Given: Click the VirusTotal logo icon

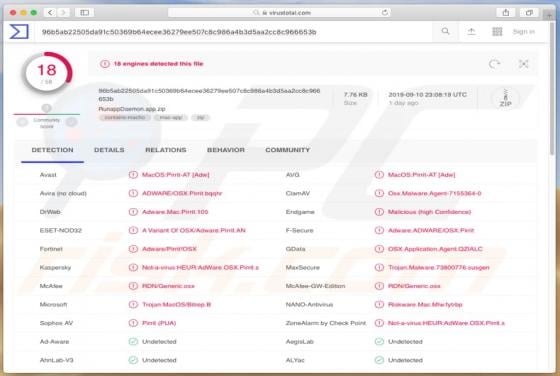Looking at the screenshot, I should (x=19, y=32).
